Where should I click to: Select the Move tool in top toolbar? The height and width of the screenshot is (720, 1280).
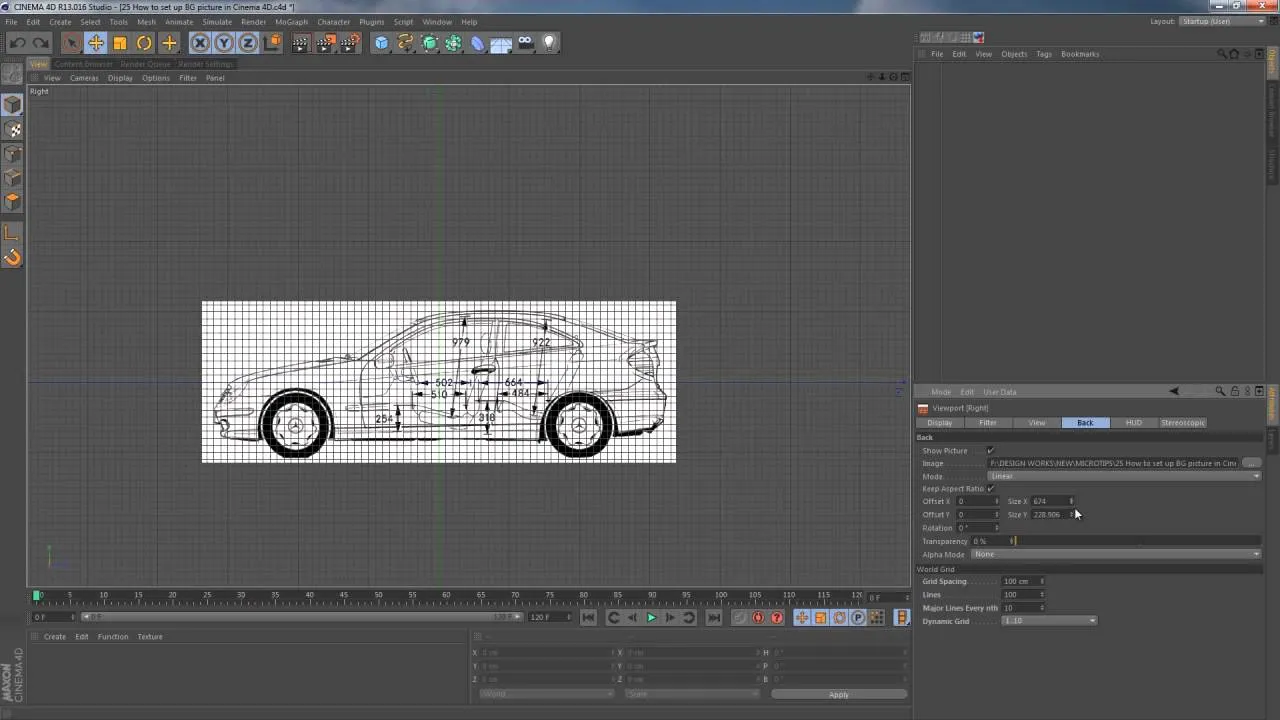tap(96, 42)
